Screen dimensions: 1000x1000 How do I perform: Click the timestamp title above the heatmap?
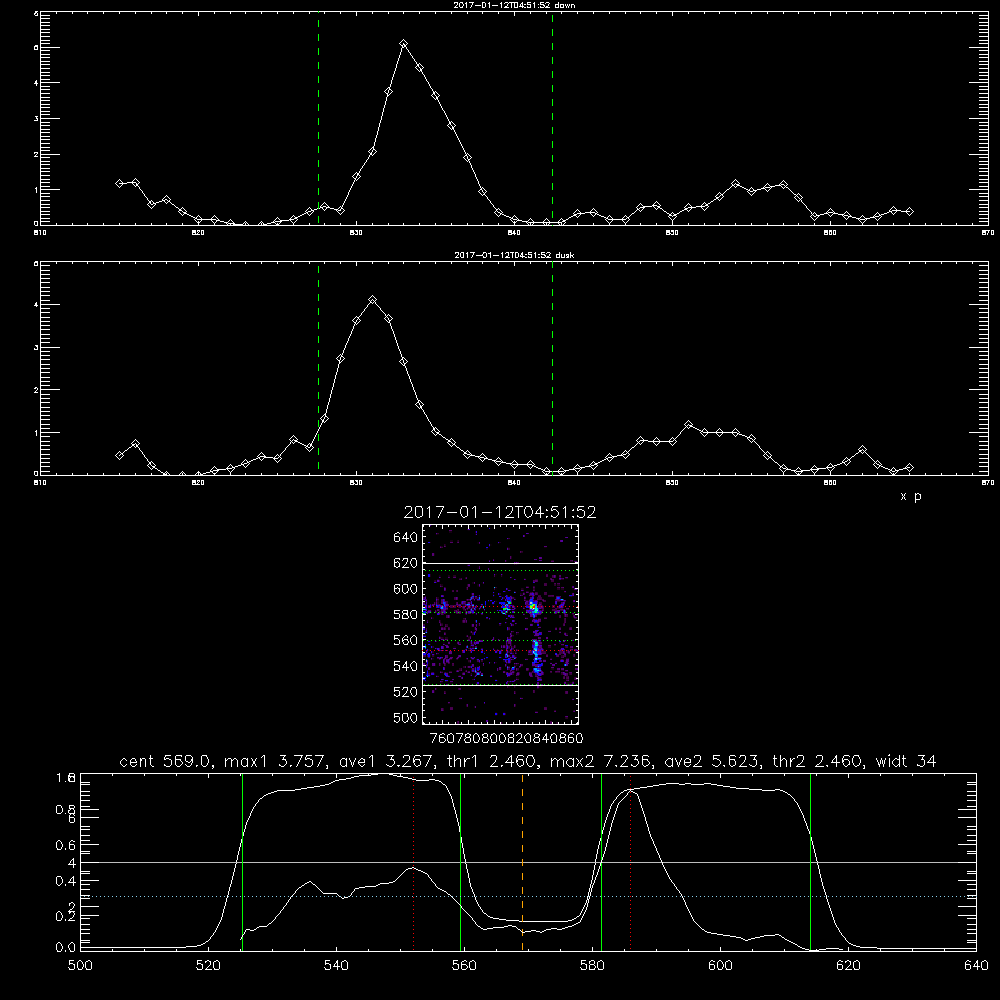500,512
